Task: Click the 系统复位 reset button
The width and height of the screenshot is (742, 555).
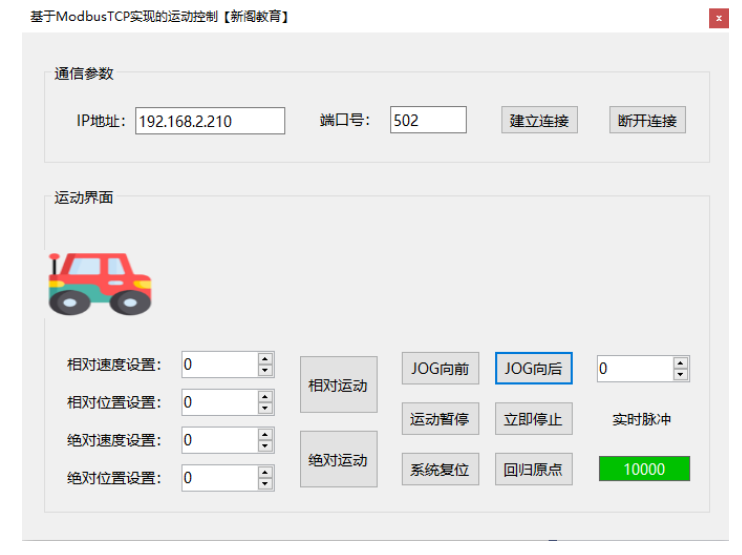Action: tap(439, 469)
